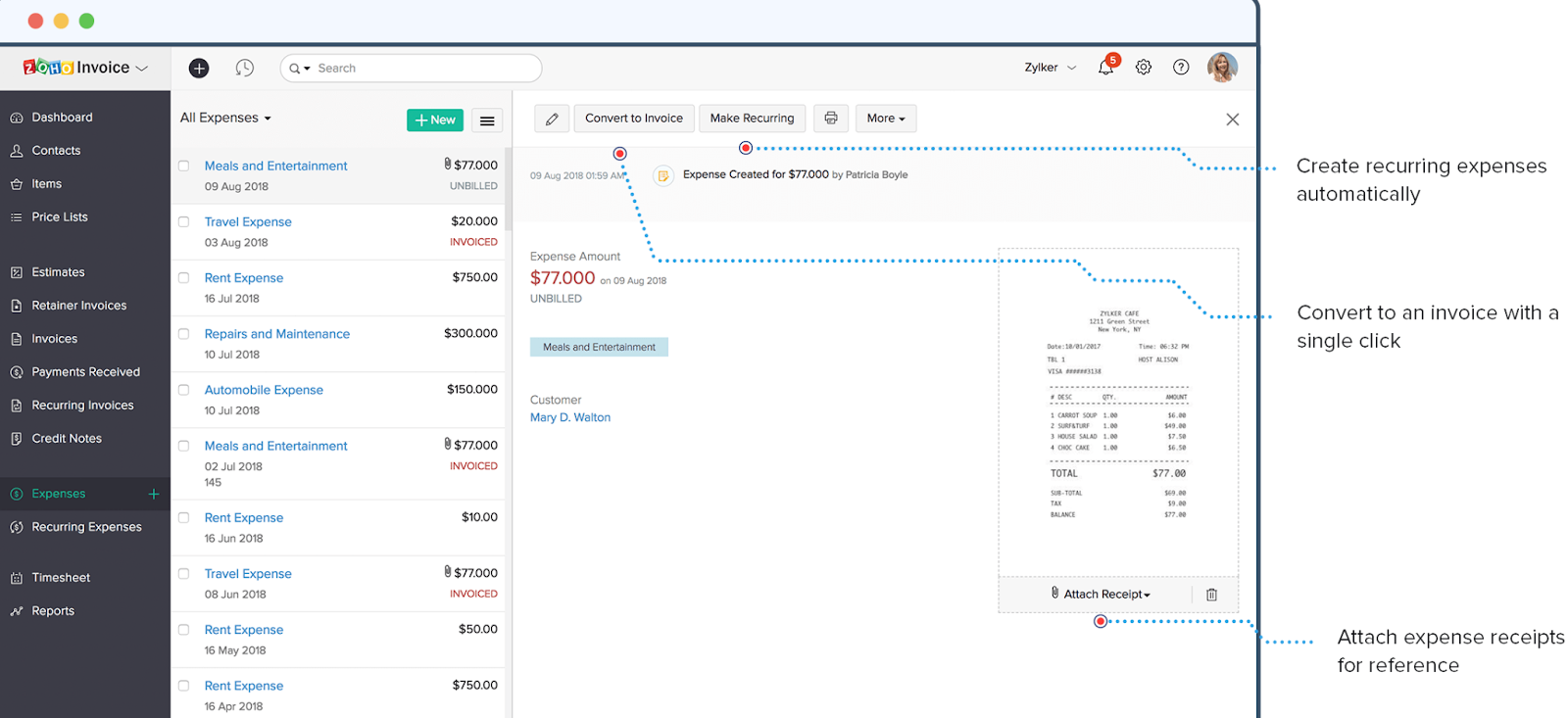Open customer Mary D. Walton link

point(570,417)
